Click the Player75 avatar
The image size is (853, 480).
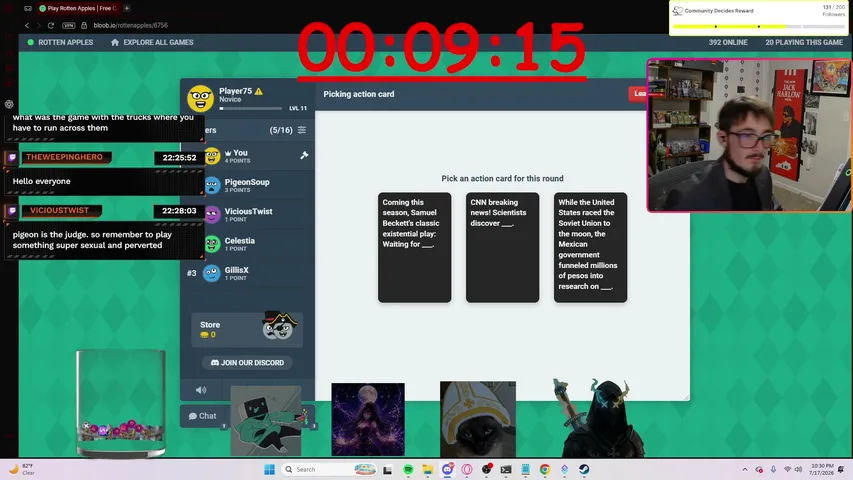click(200, 99)
